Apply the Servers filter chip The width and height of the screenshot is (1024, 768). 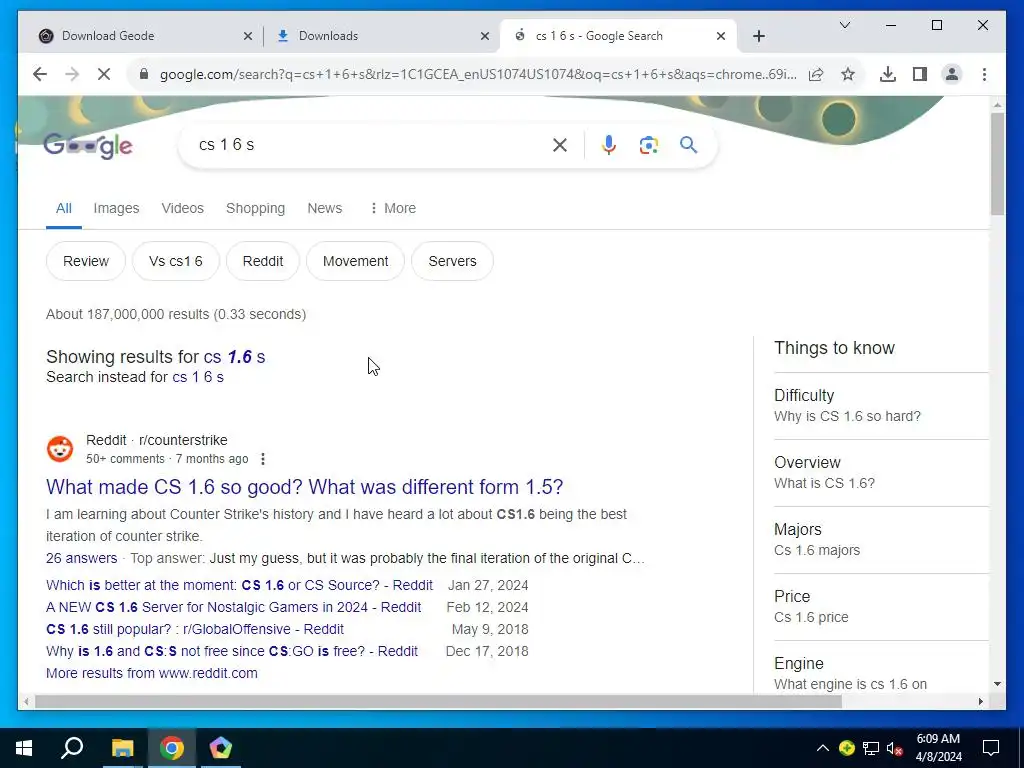click(x=452, y=261)
